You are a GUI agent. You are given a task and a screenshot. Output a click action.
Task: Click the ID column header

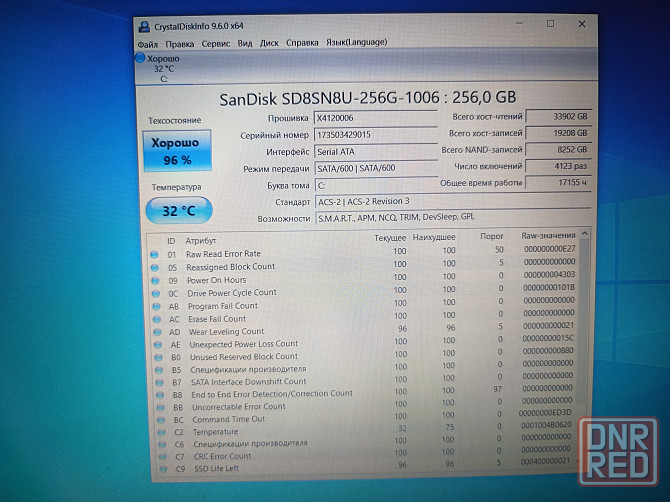(171, 241)
